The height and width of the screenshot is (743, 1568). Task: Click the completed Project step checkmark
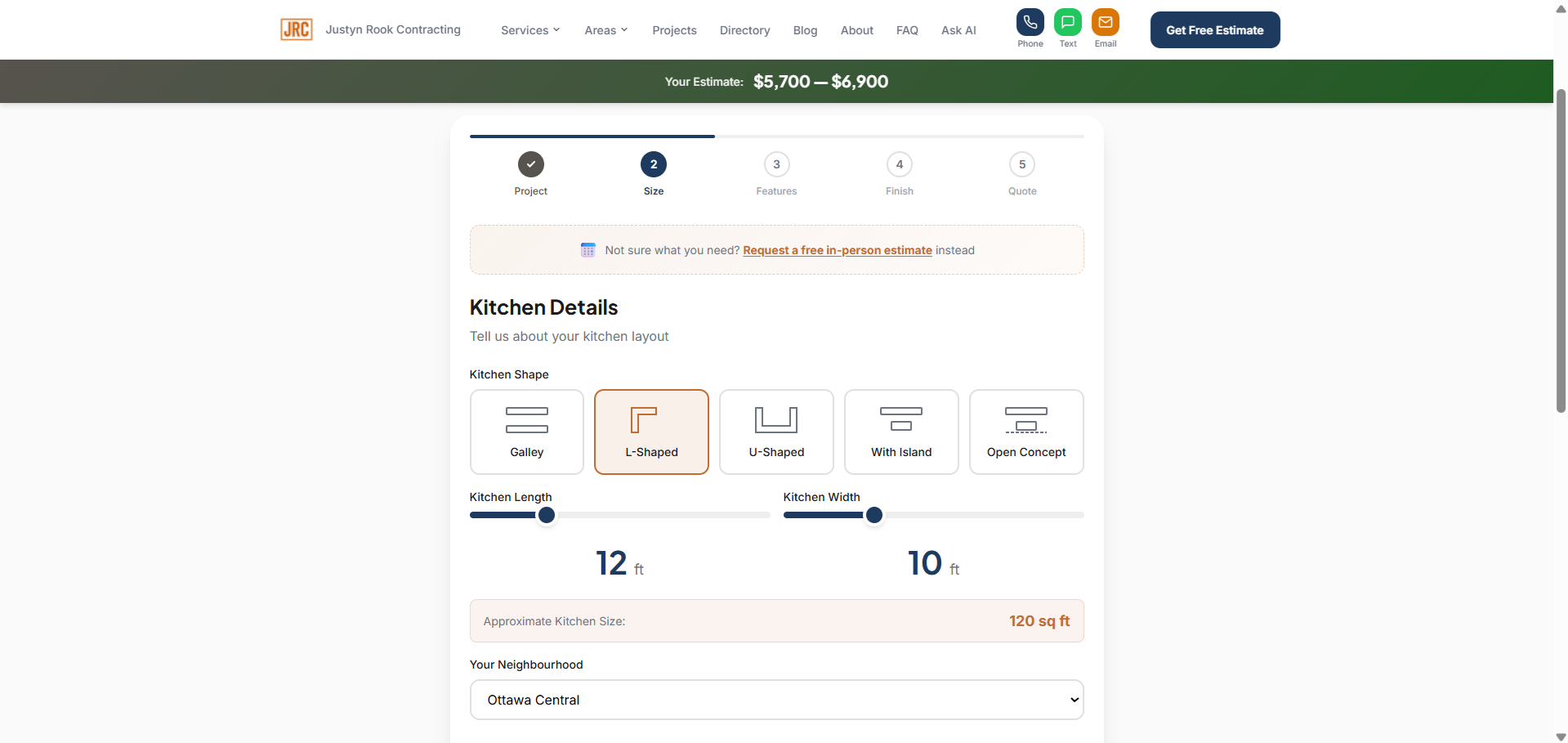[x=530, y=164]
